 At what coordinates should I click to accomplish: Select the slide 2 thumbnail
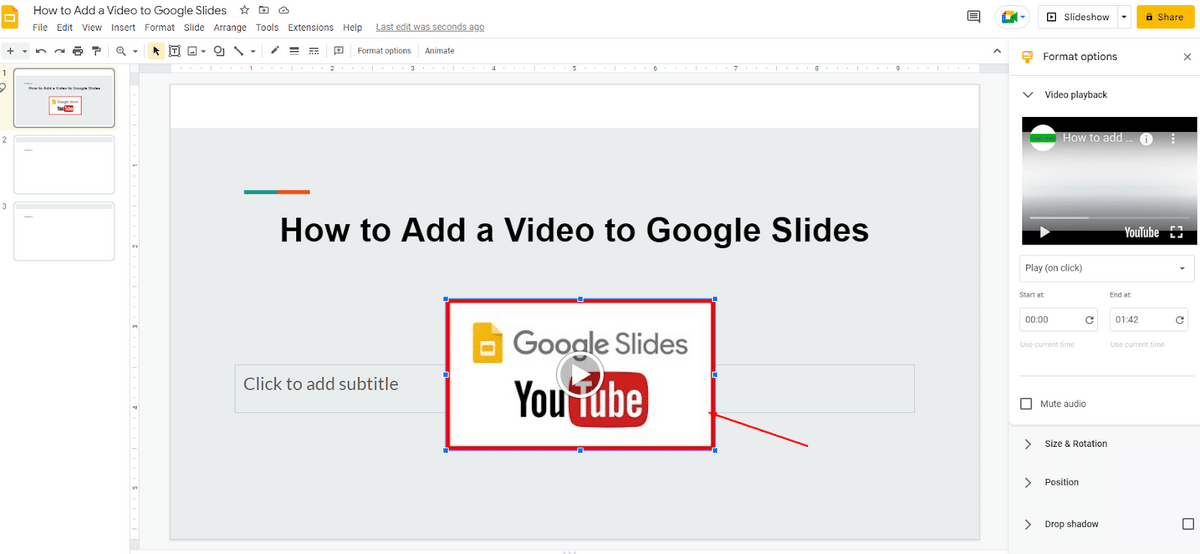(x=64, y=165)
